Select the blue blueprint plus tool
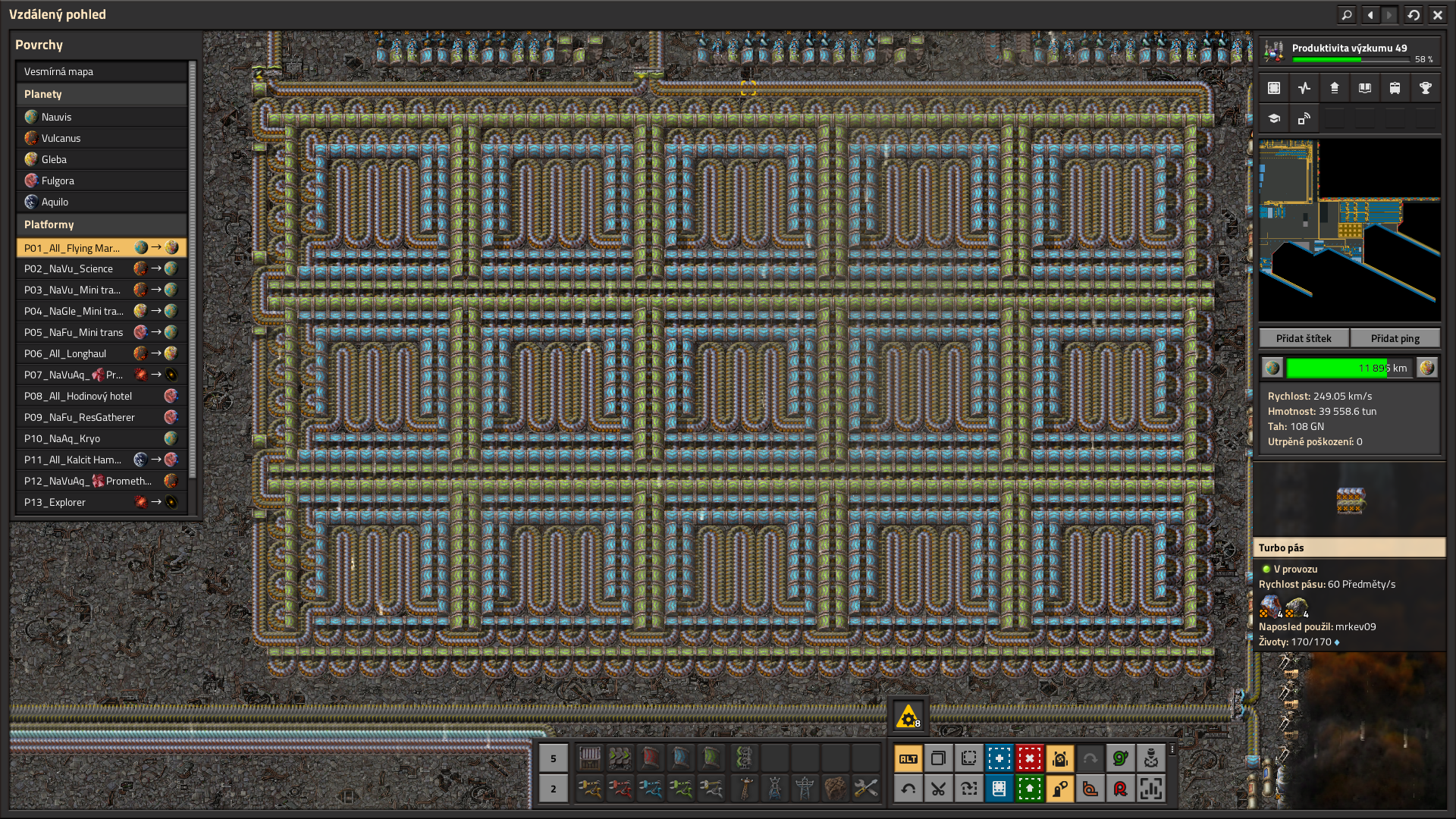1456x819 pixels. pos(999,758)
